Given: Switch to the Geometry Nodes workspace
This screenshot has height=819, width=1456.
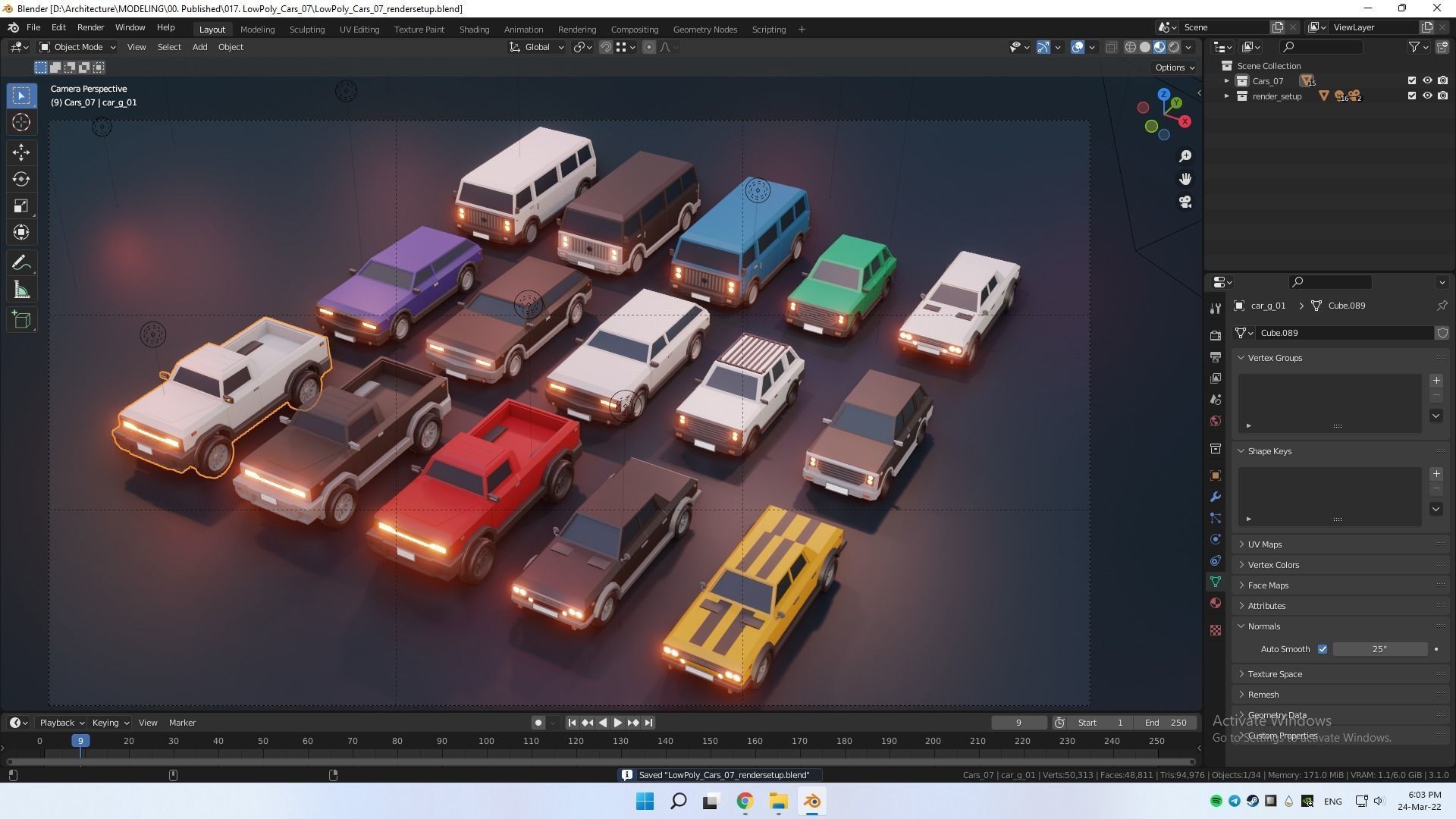Looking at the screenshot, I should pos(704,30).
